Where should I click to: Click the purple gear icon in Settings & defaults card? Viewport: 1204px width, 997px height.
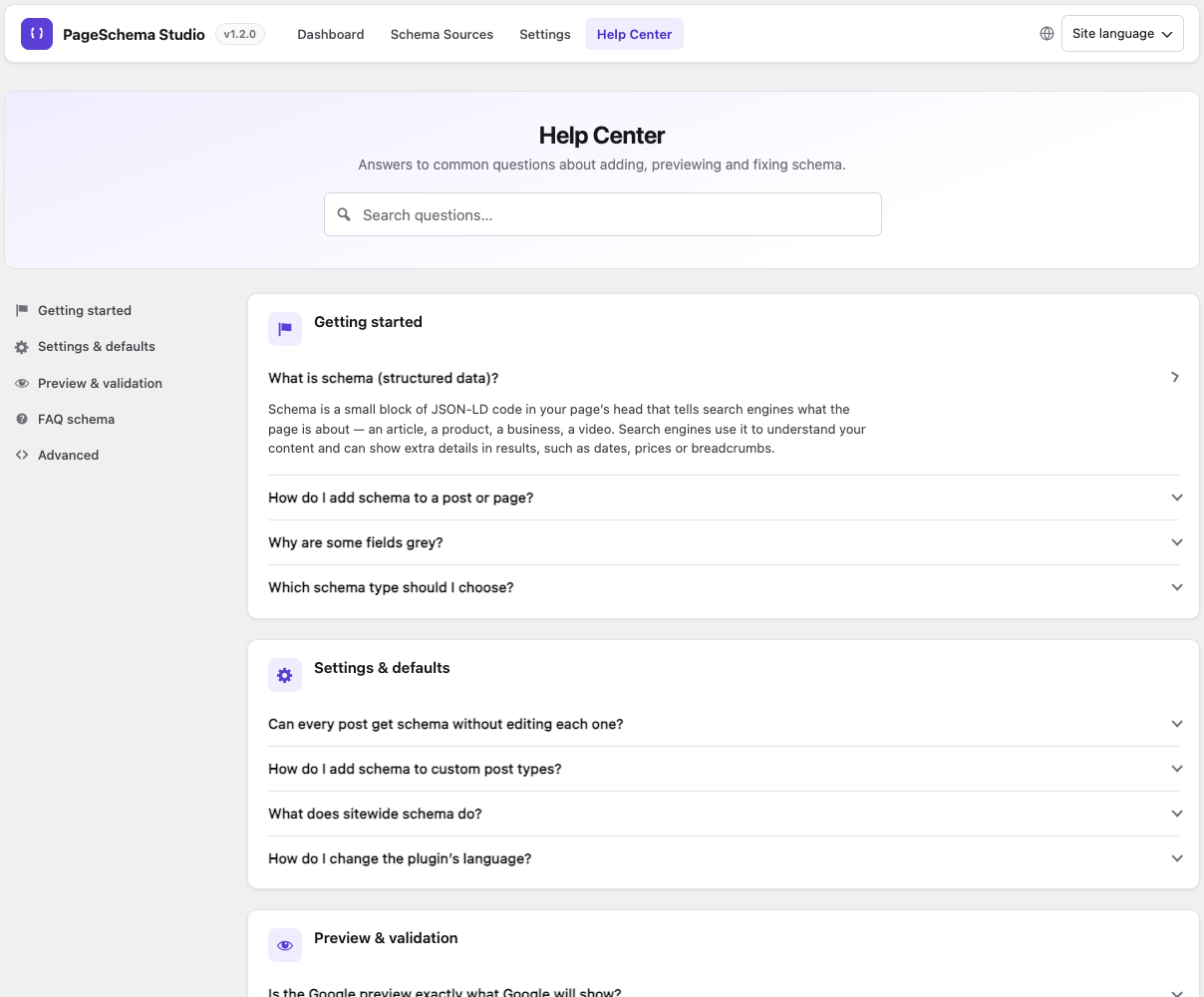click(x=285, y=675)
